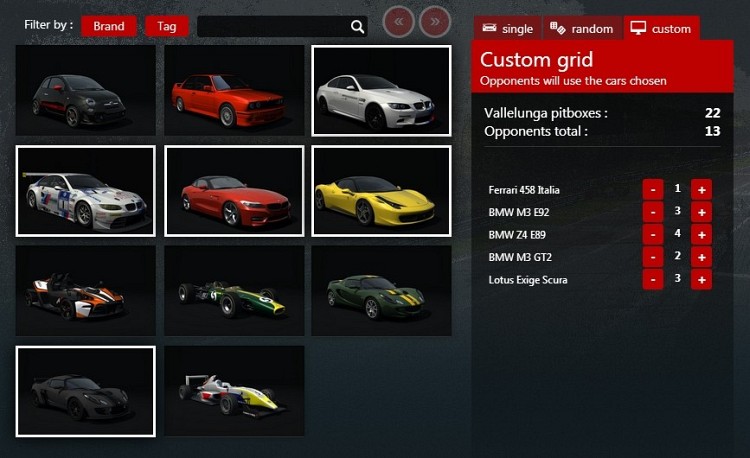The height and width of the screenshot is (458, 750).
Task: Open the custom grid tab
Action: coord(661,29)
